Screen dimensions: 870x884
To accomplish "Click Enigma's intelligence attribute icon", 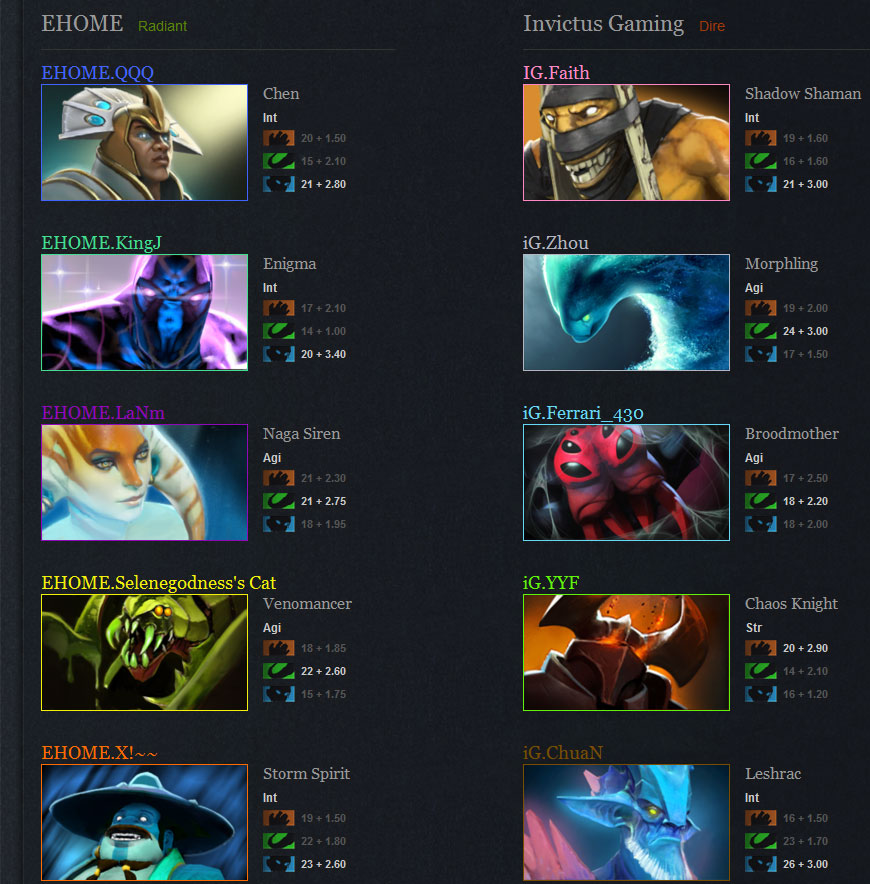I will pos(279,354).
